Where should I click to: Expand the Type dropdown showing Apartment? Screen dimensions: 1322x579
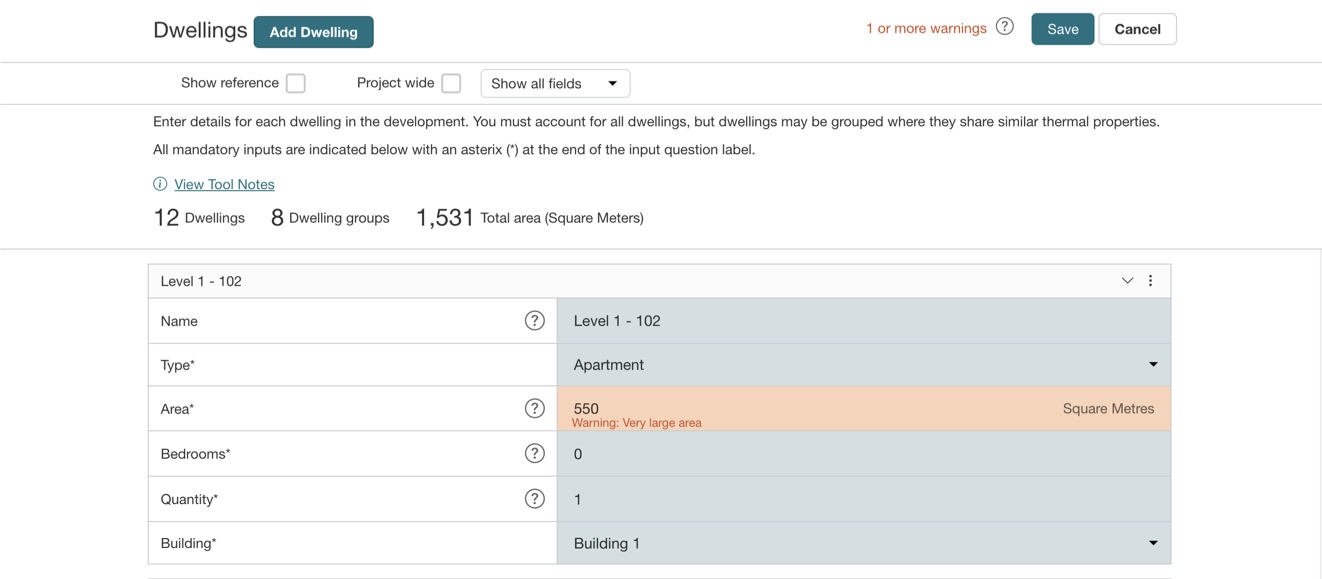863,365
